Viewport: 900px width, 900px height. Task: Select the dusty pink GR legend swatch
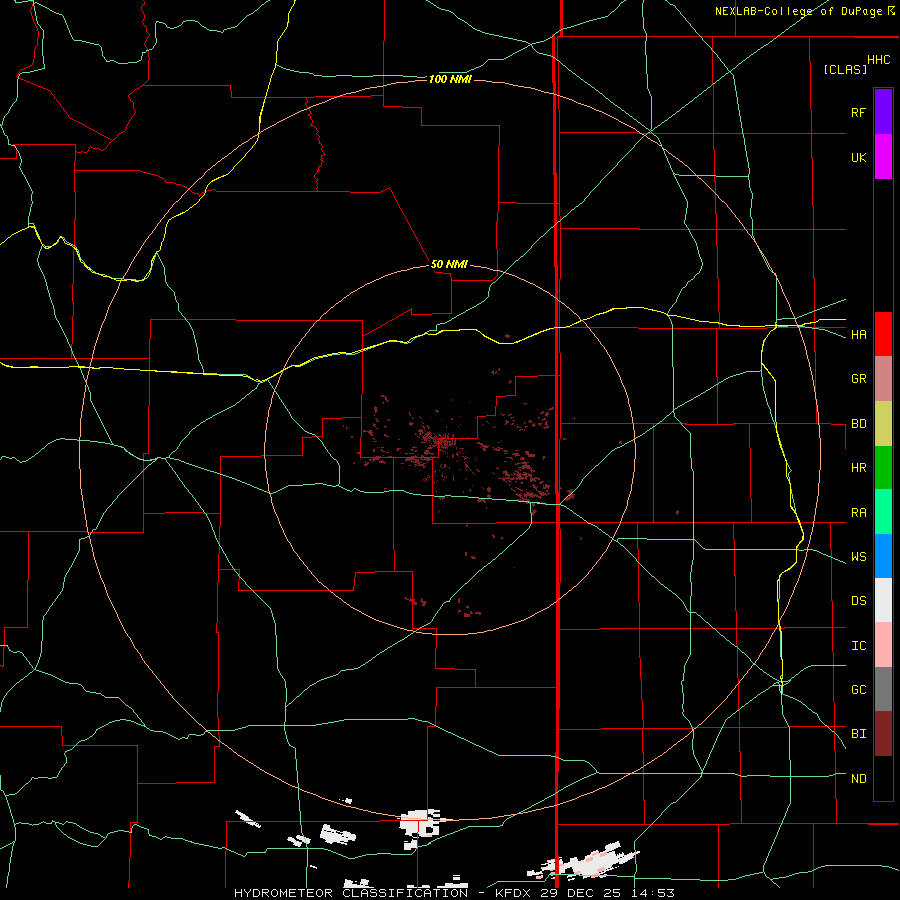(883, 379)
